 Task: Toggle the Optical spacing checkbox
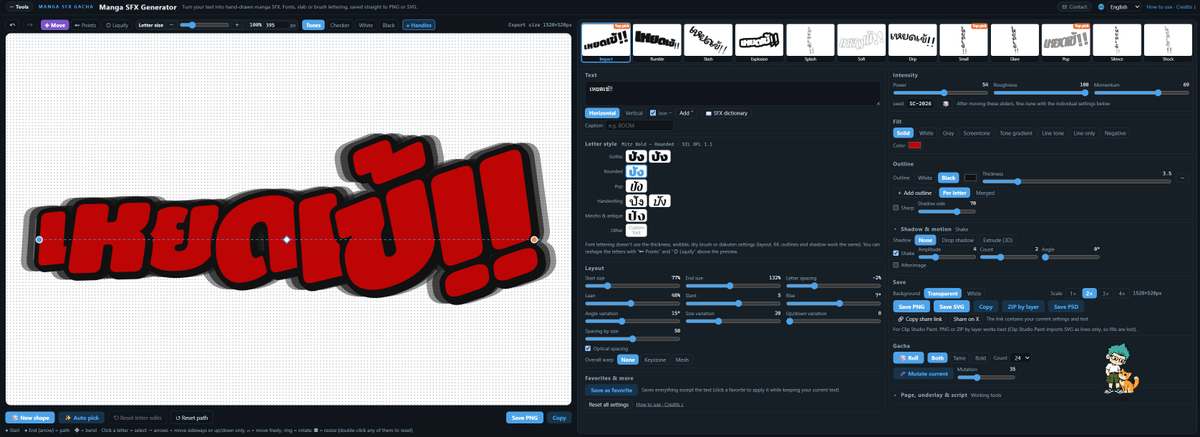click(588, 348)
